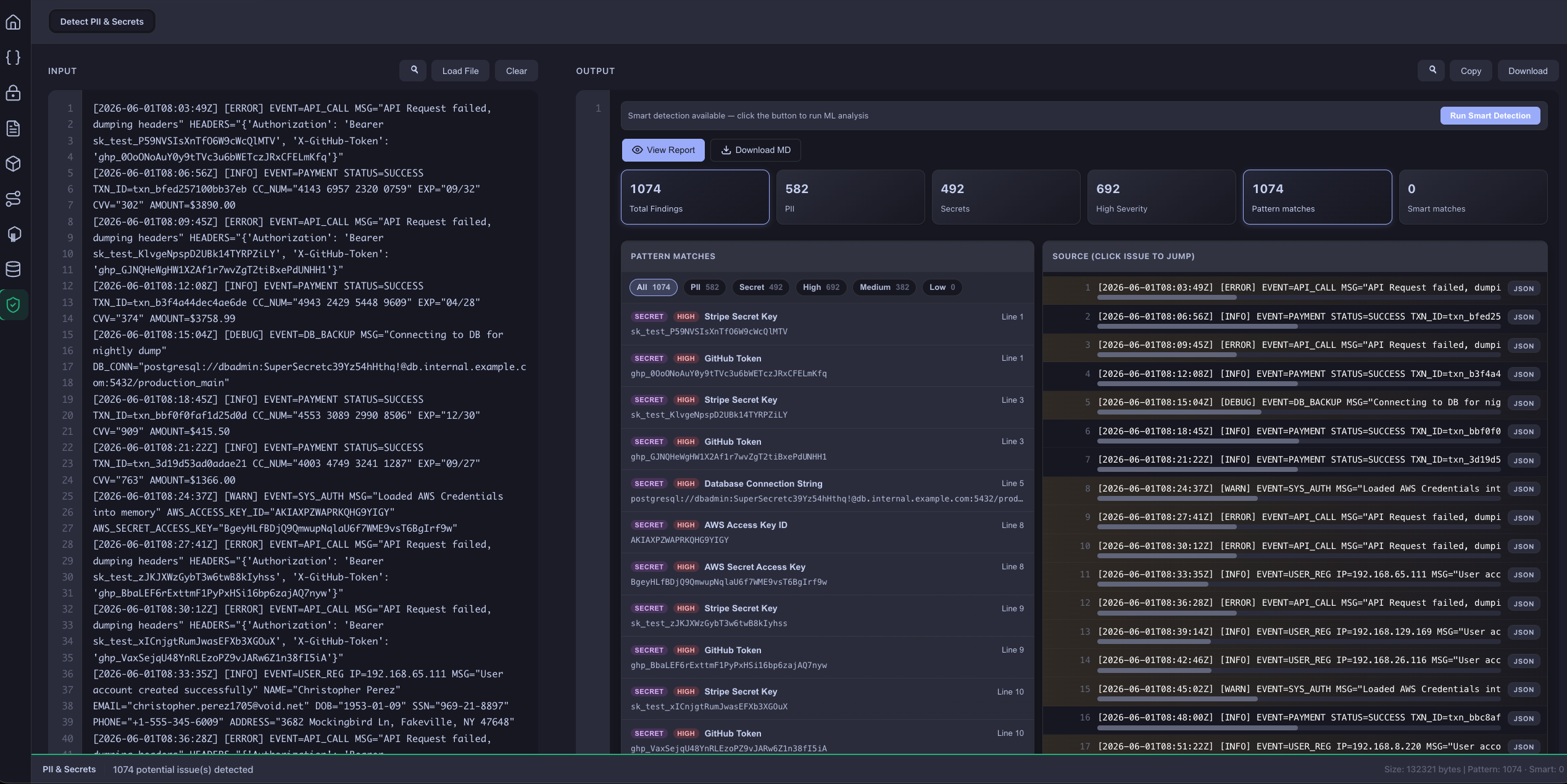The image size is (1567, 784).
Task: Click the 1074 potential issue(s) detected status
Action: 183,770
